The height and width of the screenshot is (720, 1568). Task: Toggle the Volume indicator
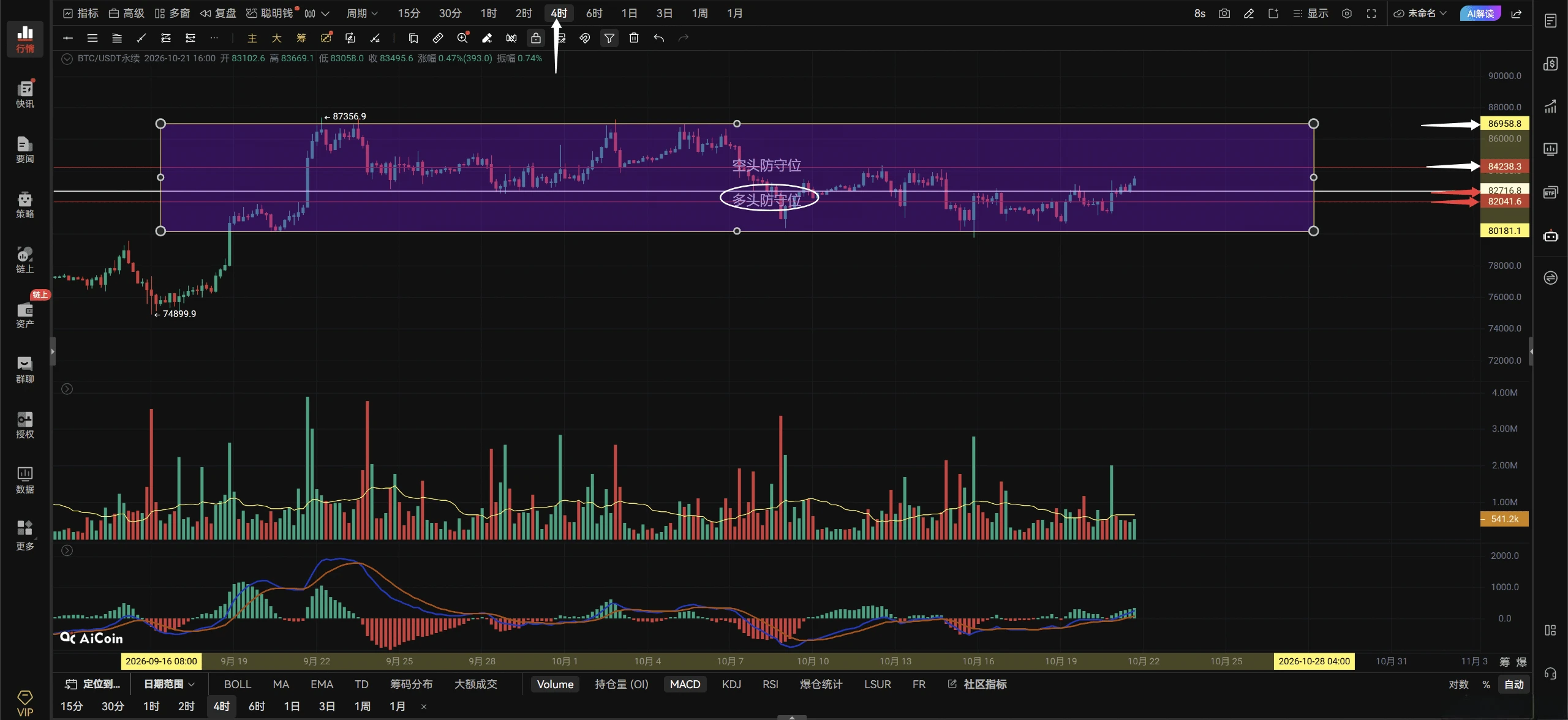coord(555,684)
